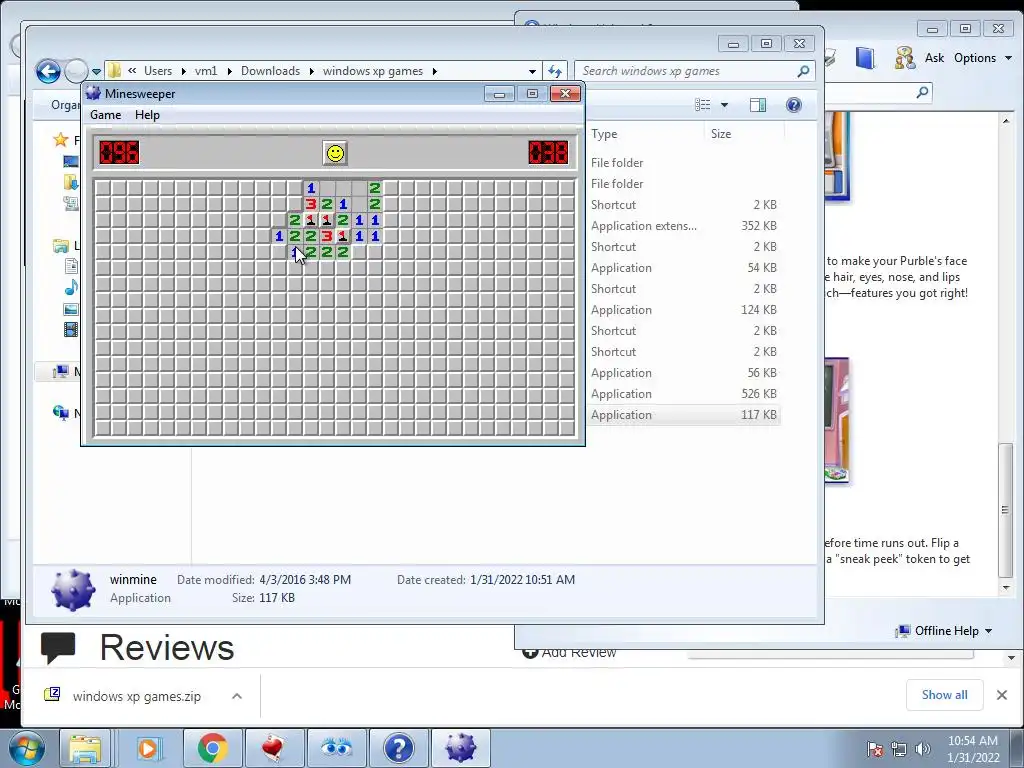Viewport: 1024px width, 768px height.
Task: Open Windows Explorer from the taskbar
Action: [85, 748]
